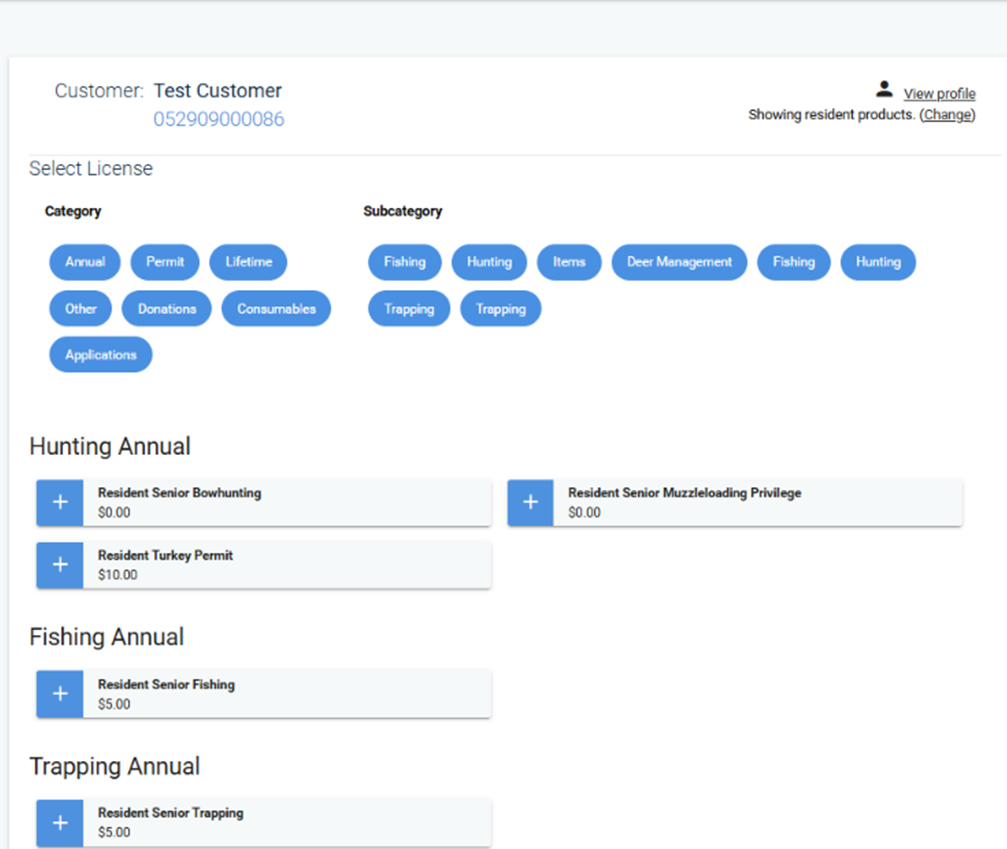The height and width of the screenshot is (849, 1007).
Task: Add Resident Senior Trapping using plus icon
Action: 60,822
